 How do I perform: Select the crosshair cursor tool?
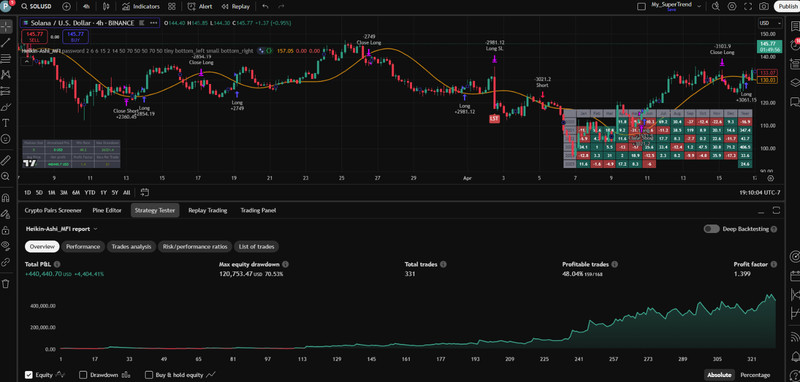click(x=6, y=26)
